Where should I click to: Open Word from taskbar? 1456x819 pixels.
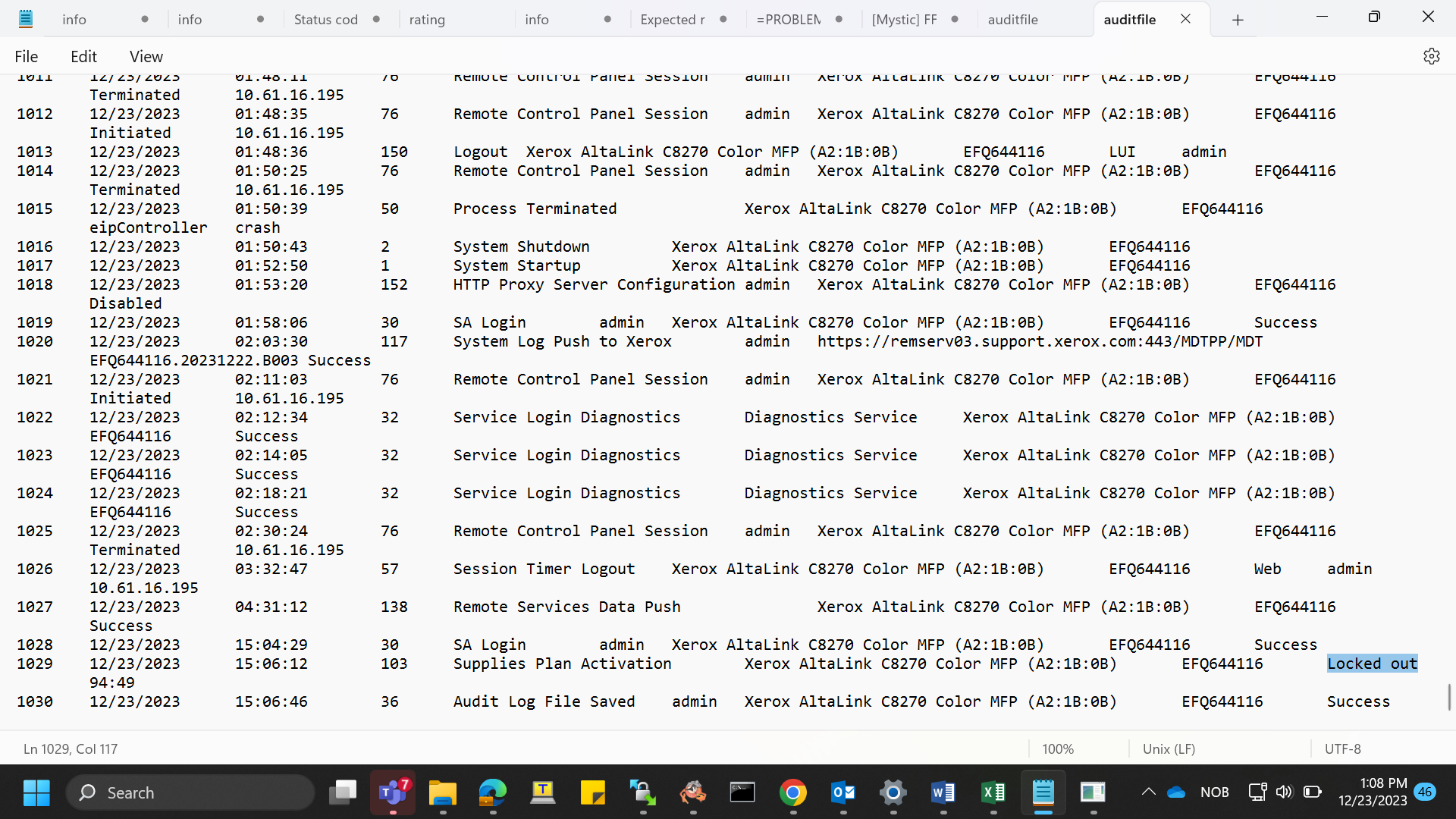[x=943, y=792]
